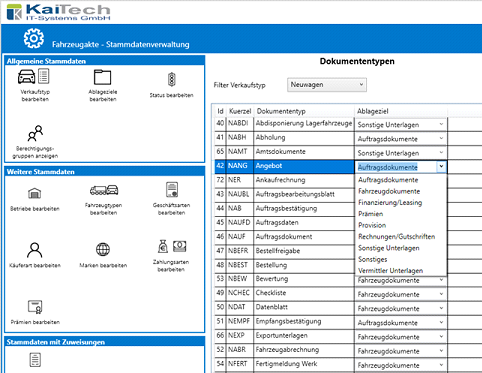Click the settings gear icon in header

click(x=34, y=38)
